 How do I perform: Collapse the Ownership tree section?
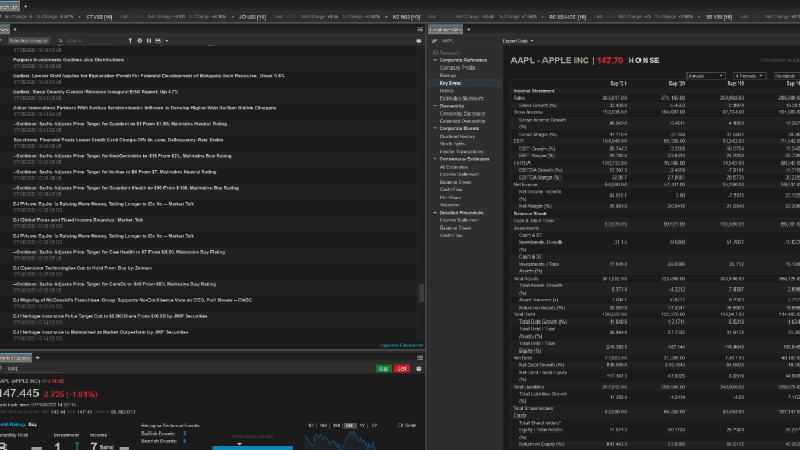coord(435,106)
